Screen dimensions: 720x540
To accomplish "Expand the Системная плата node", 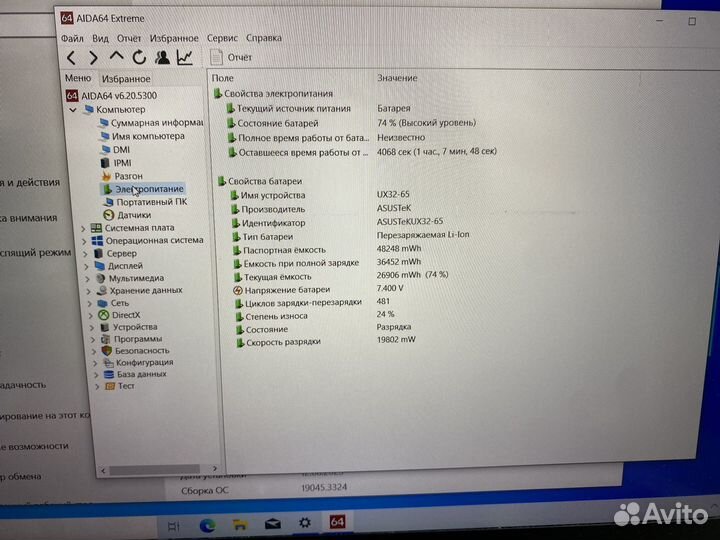I will tap(83, 228).
